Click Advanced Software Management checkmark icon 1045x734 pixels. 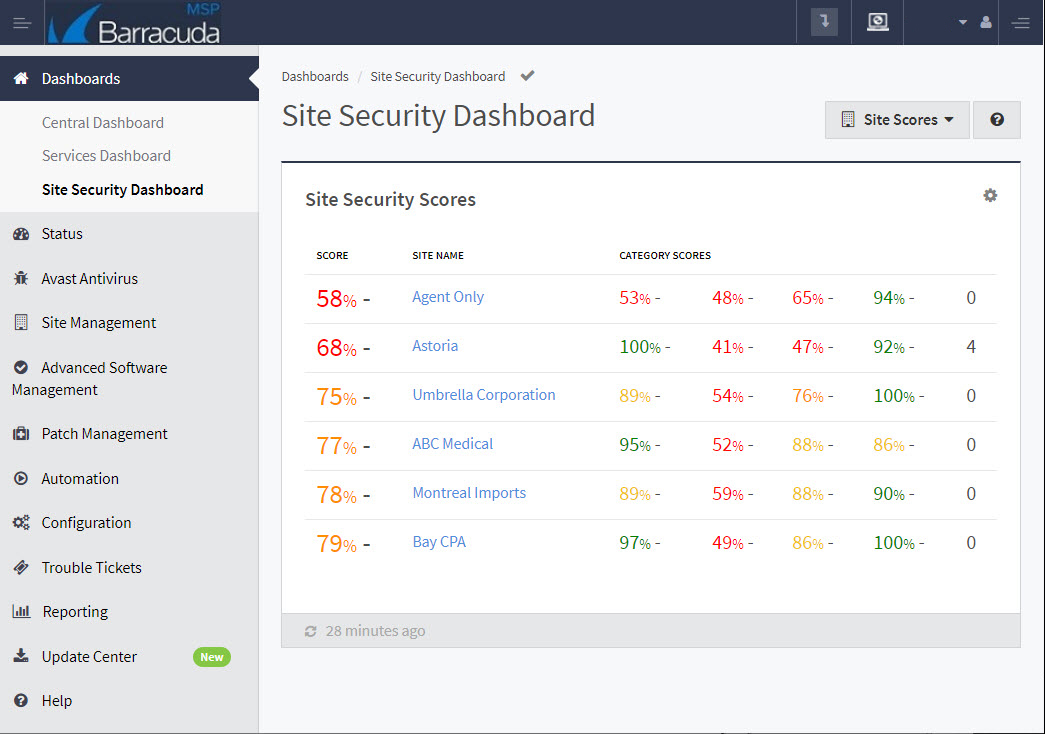pos(21,367)
